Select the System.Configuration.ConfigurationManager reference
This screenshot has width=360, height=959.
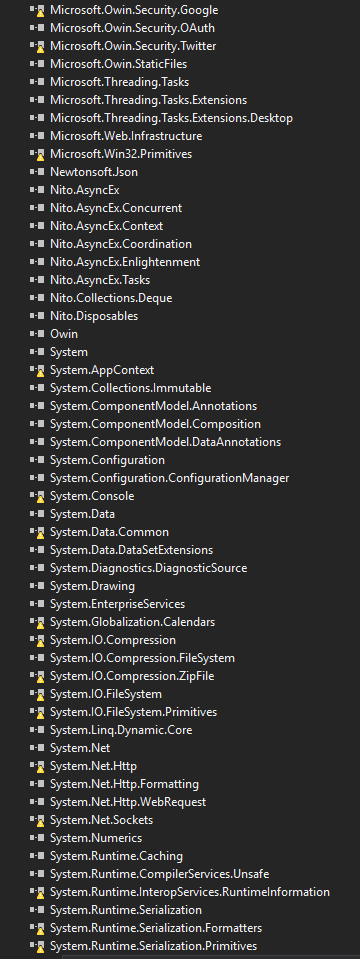click(x=169, y=478)
